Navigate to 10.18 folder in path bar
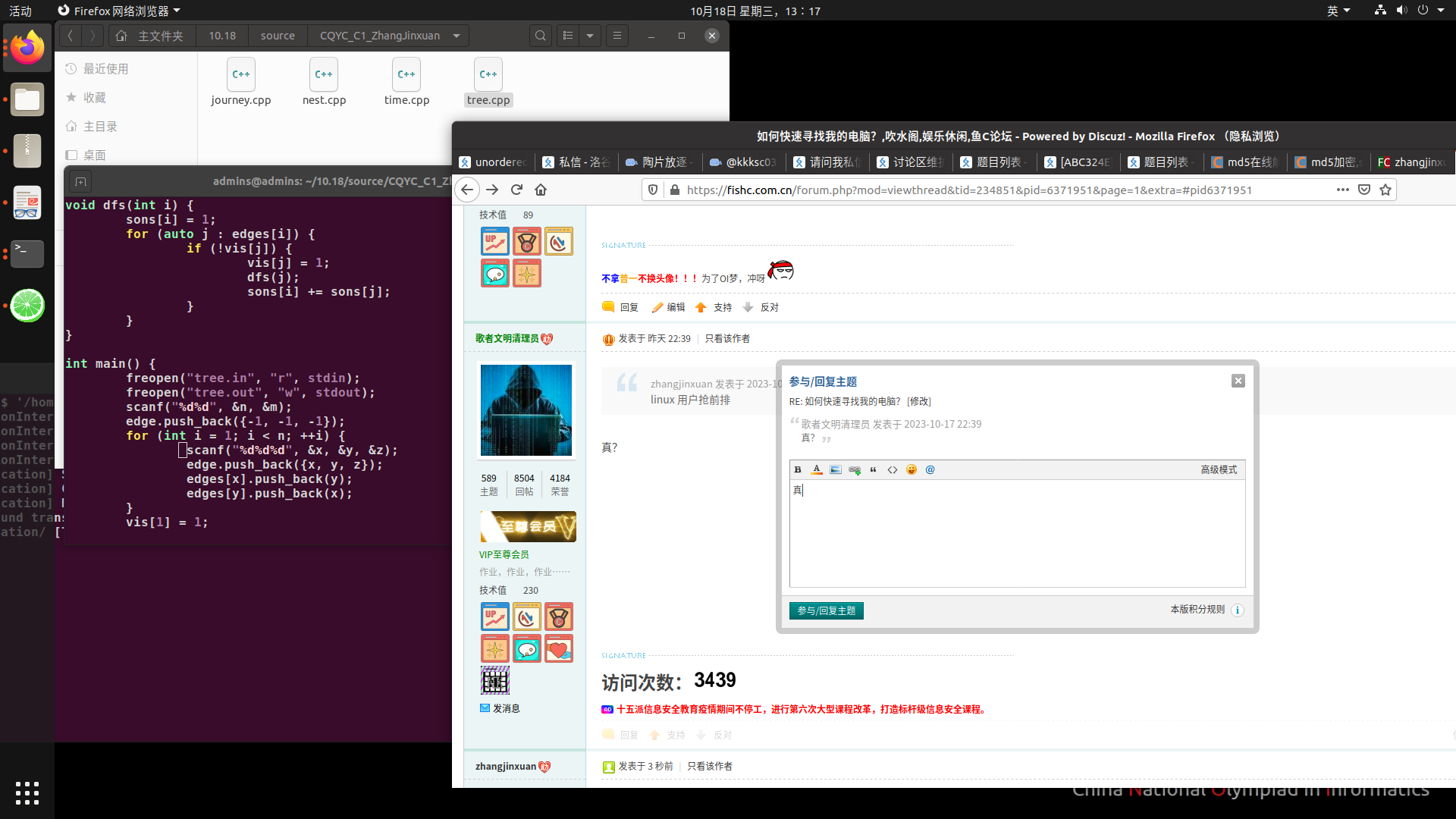 pyautogui.click(x=222, y=36)
